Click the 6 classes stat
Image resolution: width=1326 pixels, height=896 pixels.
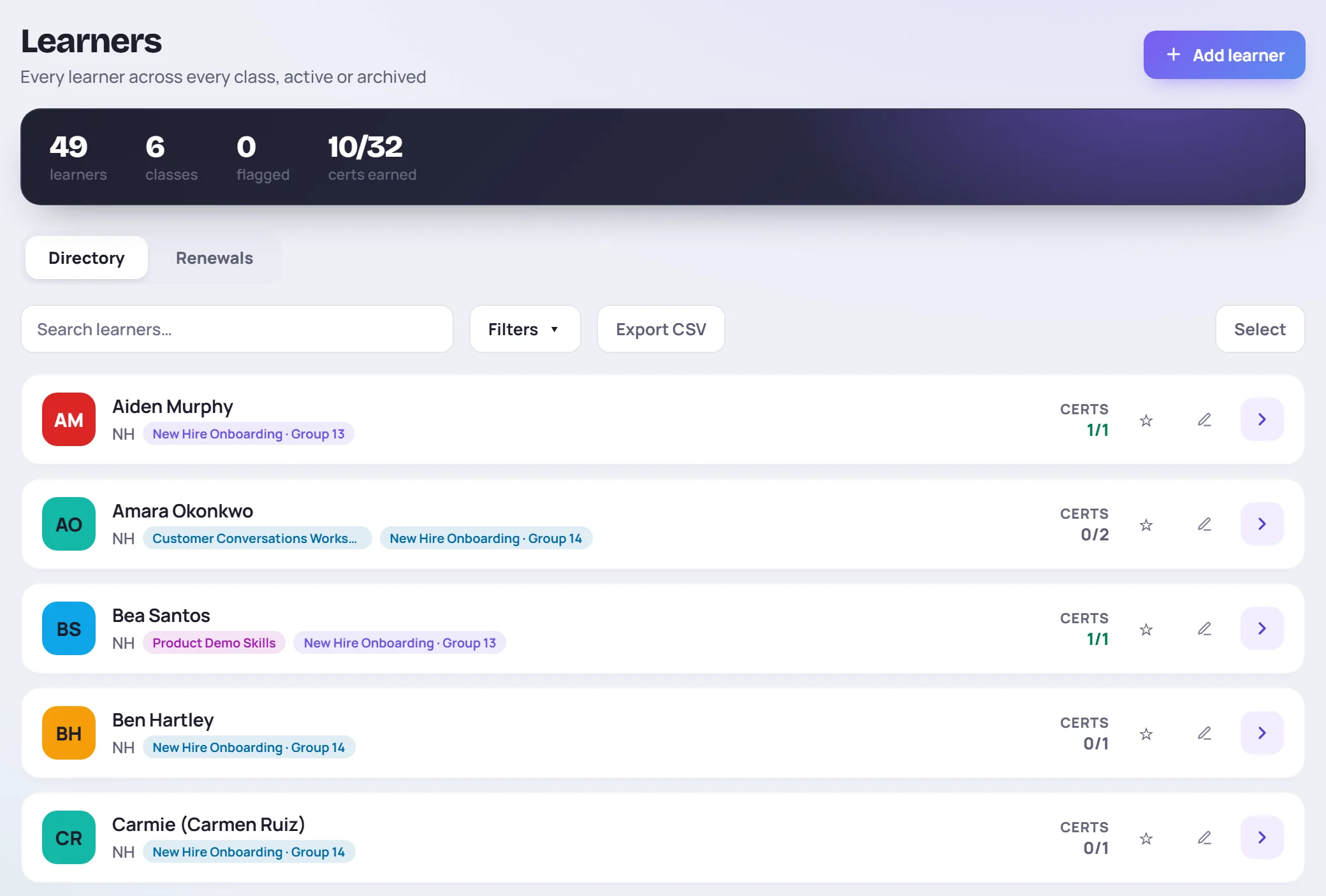(x=171, y=157)
